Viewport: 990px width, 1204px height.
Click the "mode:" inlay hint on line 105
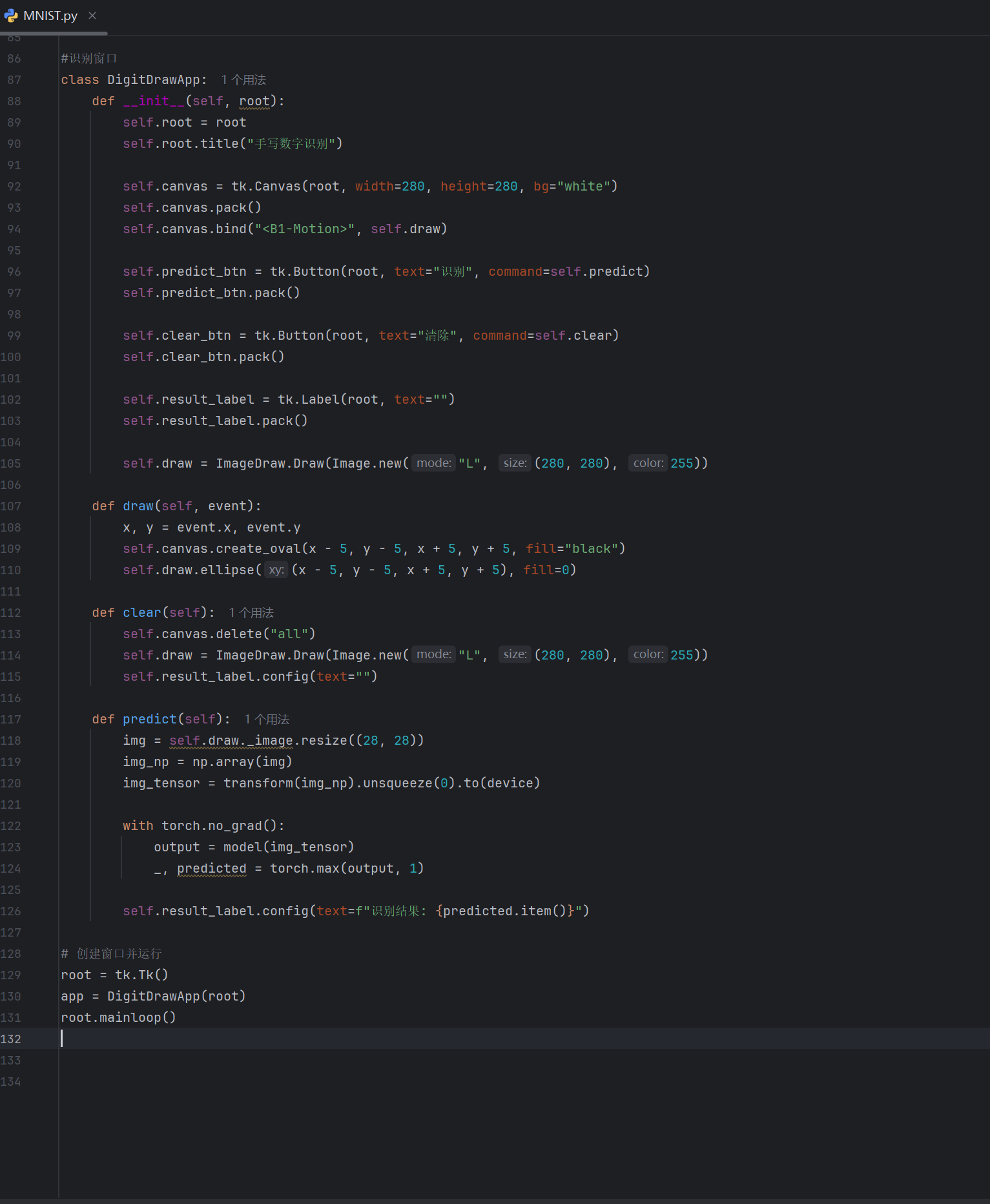pyautogui.click(x=433, y=463)
